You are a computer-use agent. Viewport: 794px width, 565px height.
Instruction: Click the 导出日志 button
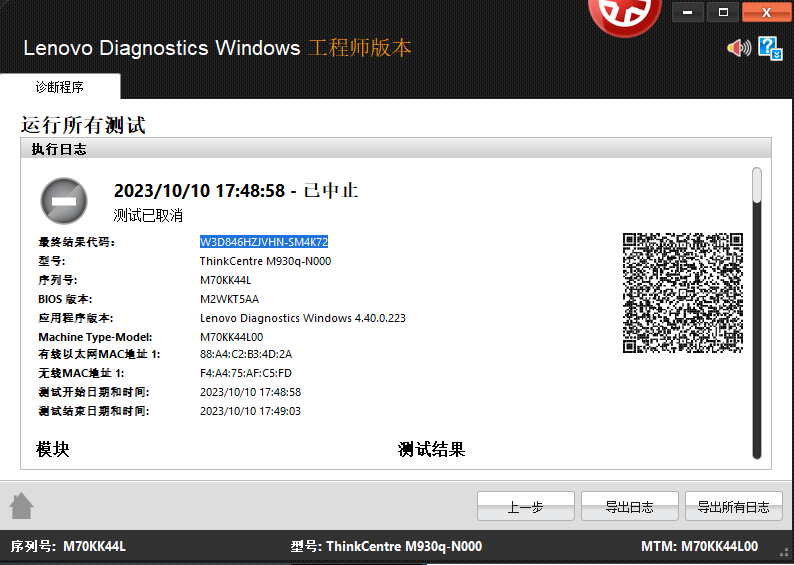coord(629,506)
